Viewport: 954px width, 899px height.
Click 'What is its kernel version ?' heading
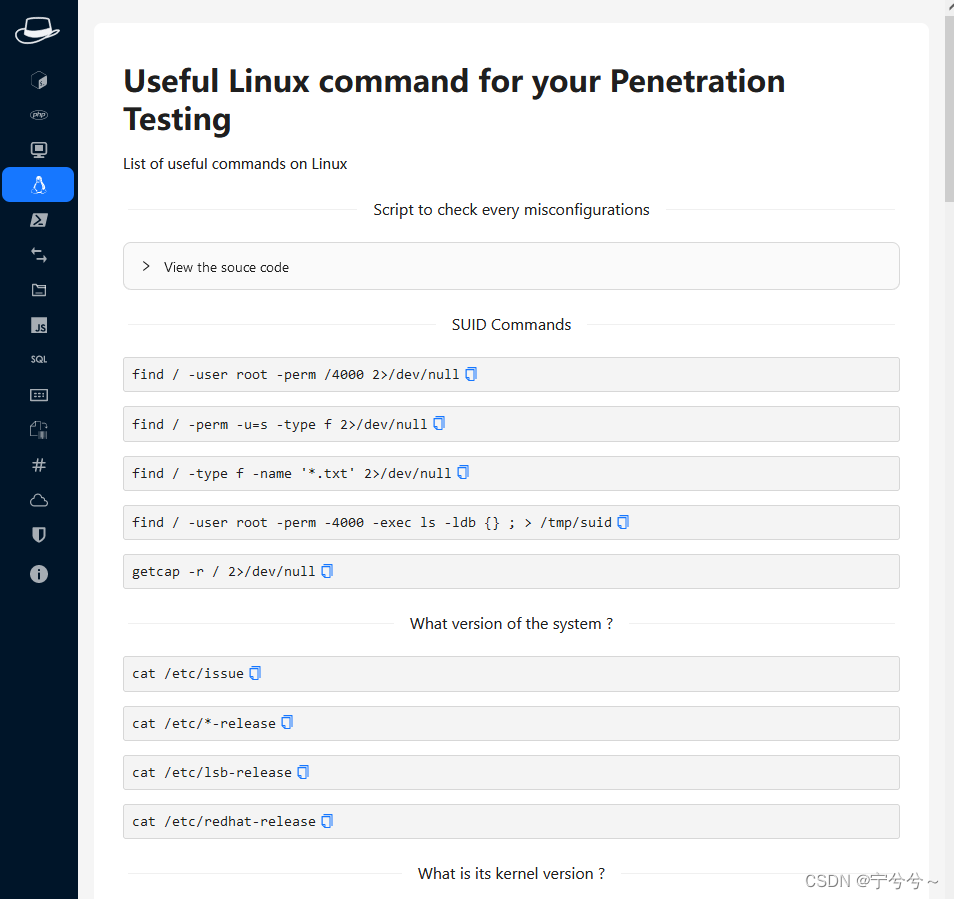511,873
